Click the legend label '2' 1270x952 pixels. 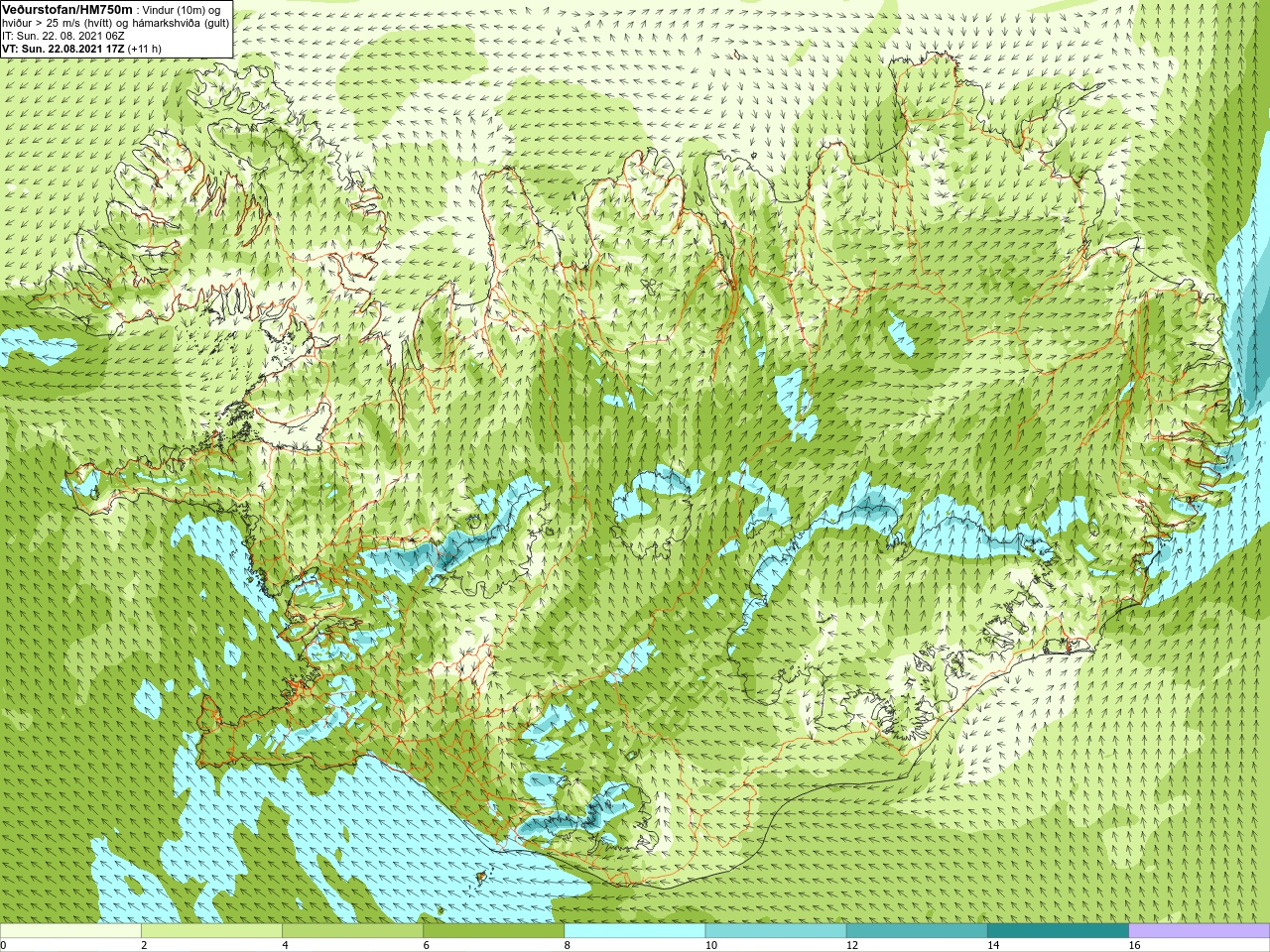(144, 945)
